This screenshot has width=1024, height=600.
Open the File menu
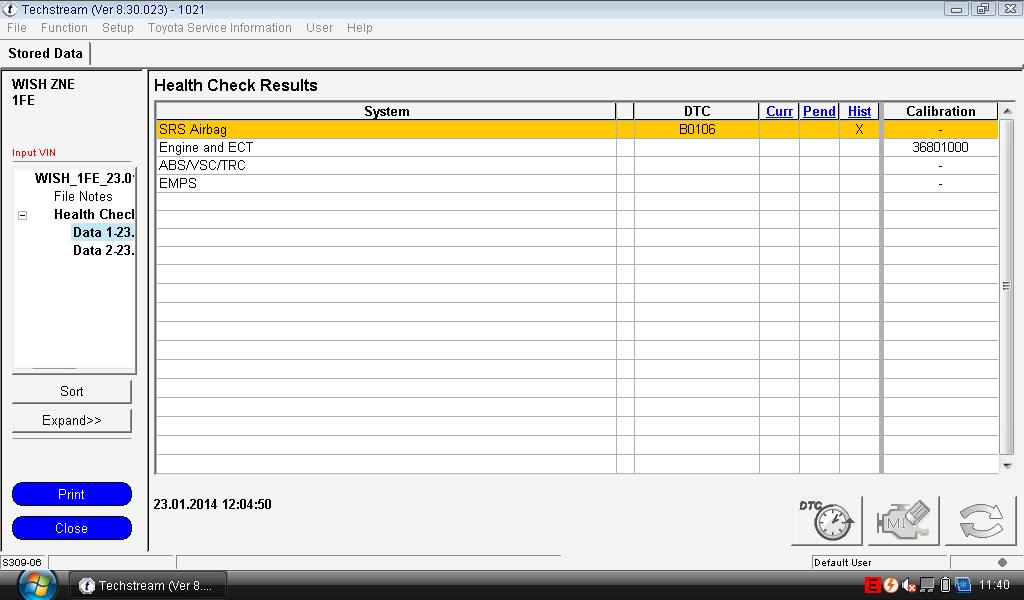point(16,27)
